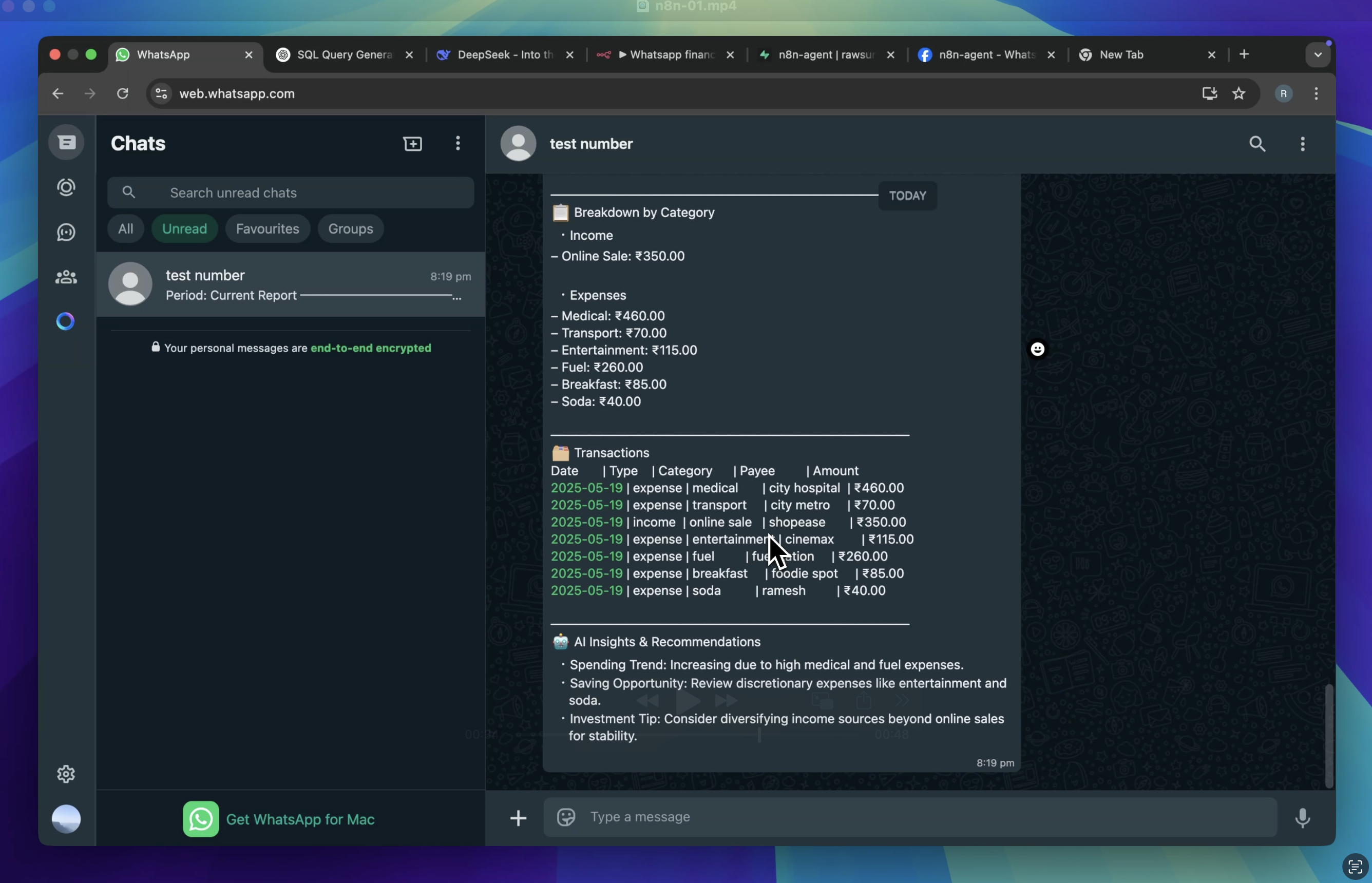Bookmark this page star icon

pyautogui.click(x=1239, y=93)
